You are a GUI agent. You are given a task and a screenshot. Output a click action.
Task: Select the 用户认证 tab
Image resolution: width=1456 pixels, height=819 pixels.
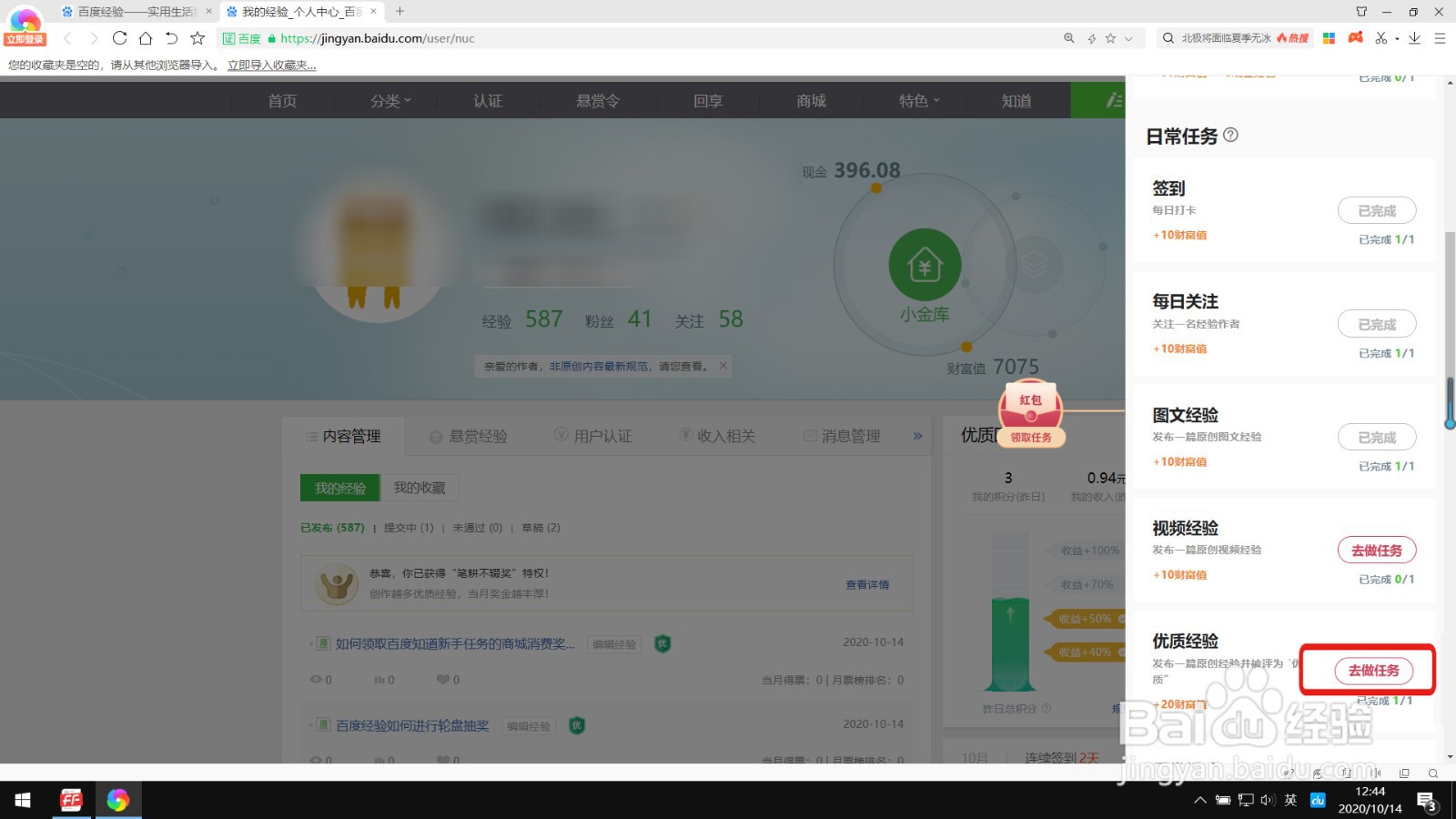pos(593,437)
